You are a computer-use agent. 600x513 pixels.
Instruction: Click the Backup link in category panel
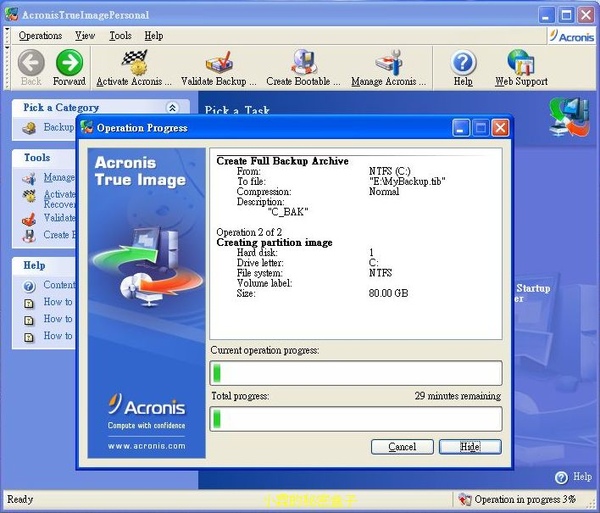[x=59, y=127]
